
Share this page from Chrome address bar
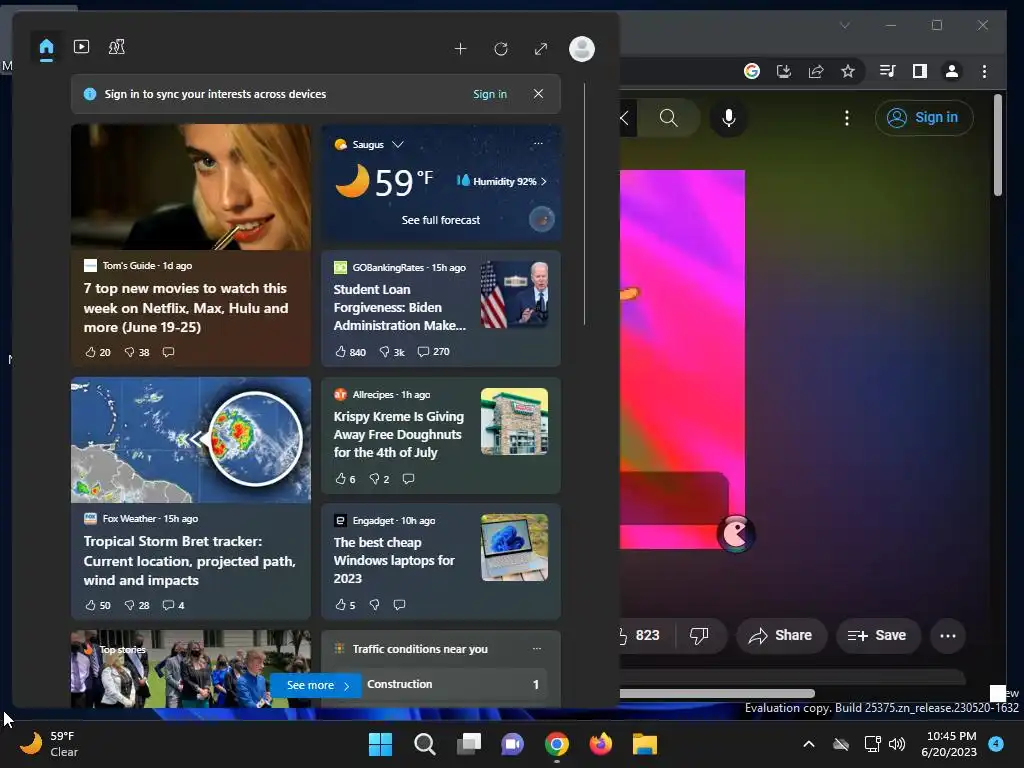point(816,71)
